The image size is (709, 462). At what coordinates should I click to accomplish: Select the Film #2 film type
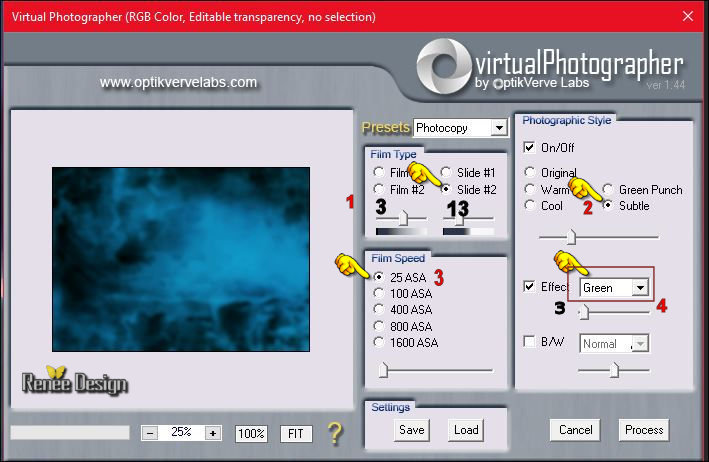379,189
